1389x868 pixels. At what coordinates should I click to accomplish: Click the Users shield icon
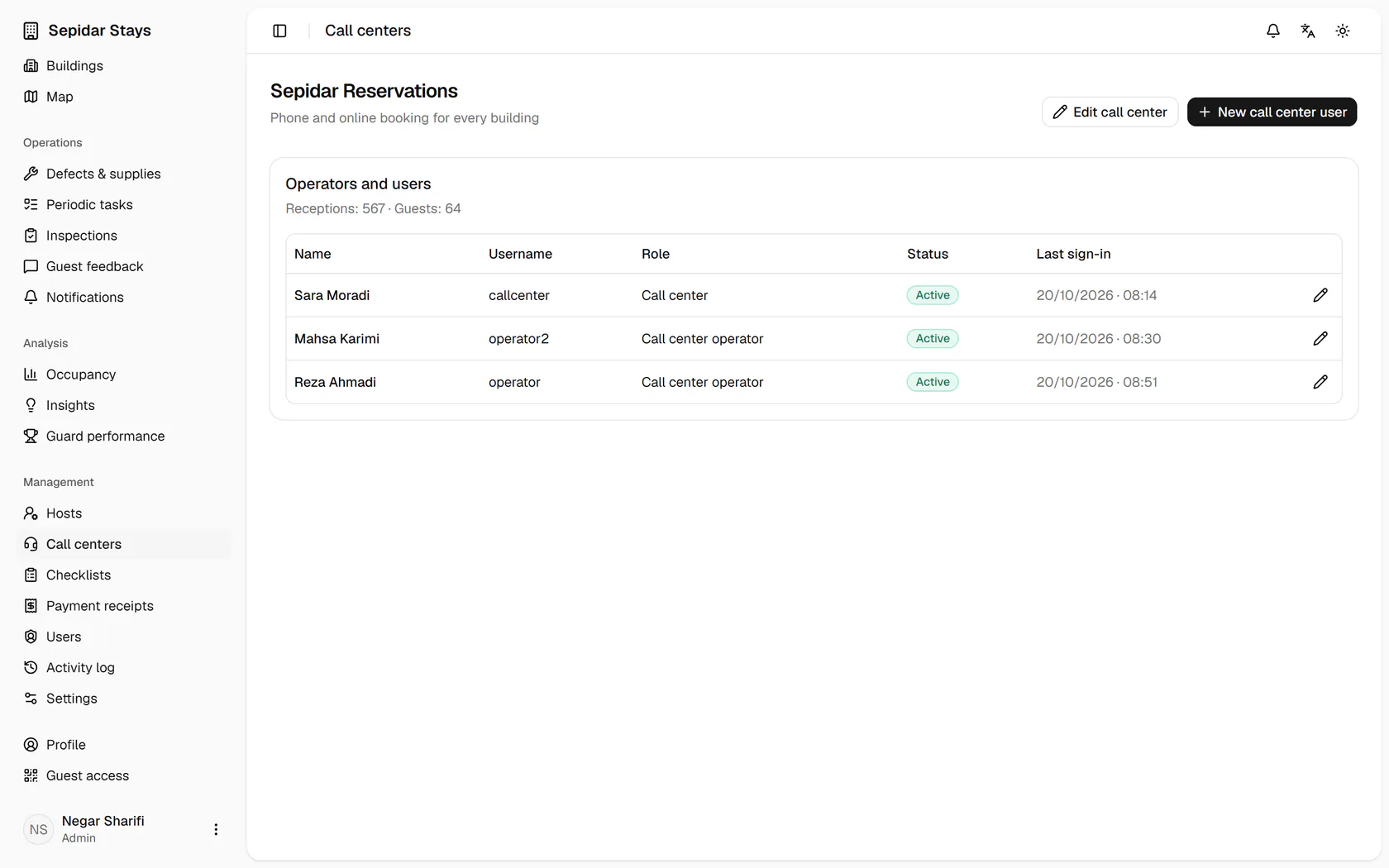click(x=31, y=637)
